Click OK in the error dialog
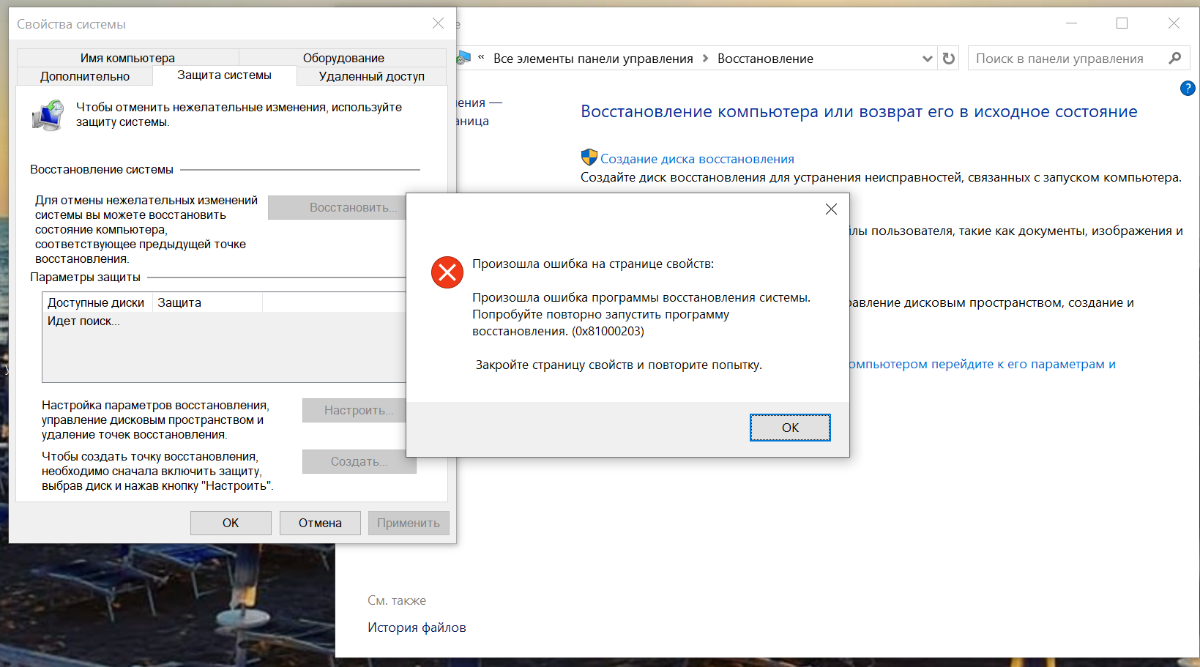This screenshot has height=667, width=1200. (x=790, y=427)
